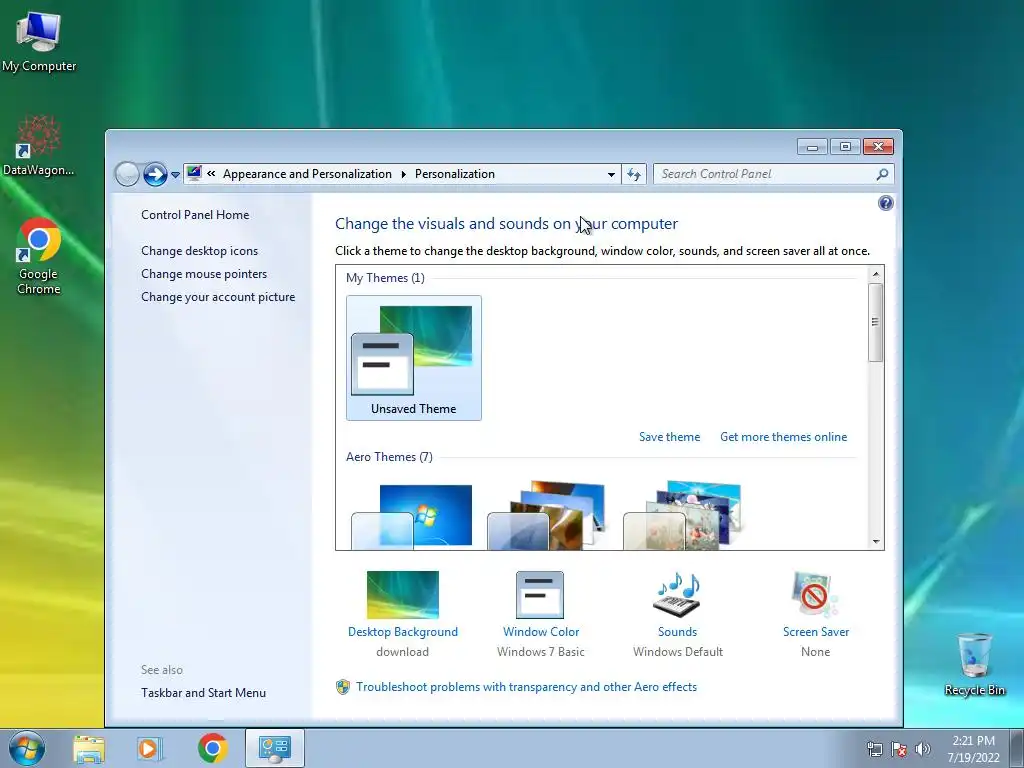This screenshot has height=768, width=1024.
Task: Click the Save theme link
Action: (669, 437)
